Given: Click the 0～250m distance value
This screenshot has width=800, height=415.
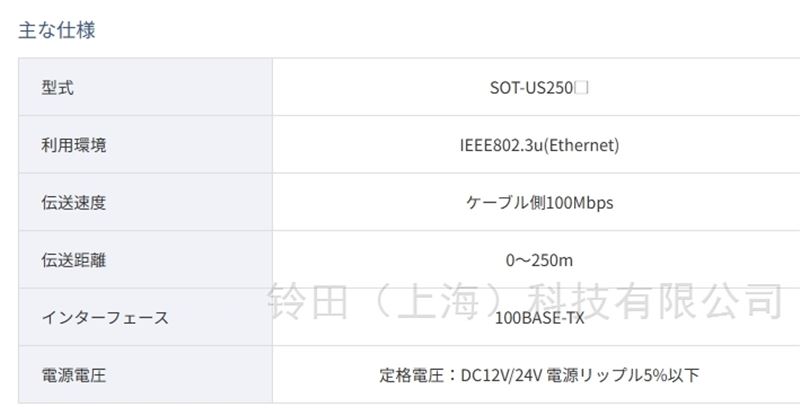Looking at the screenshot, I should (539, 261).
